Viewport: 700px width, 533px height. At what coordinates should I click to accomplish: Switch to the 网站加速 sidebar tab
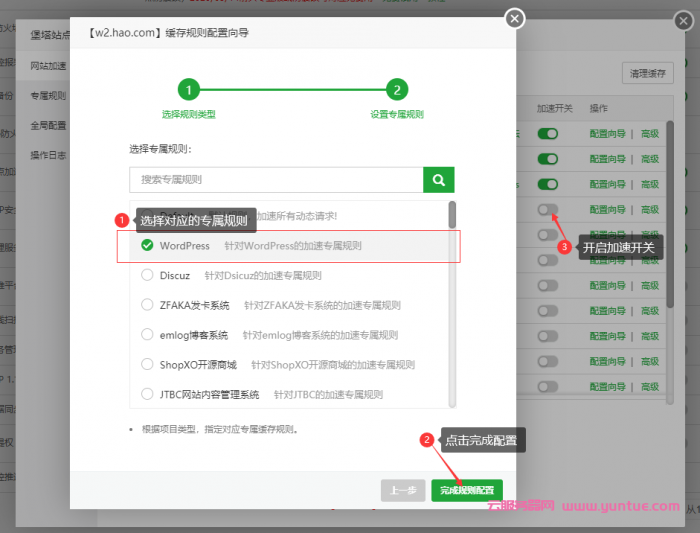point(48,66)
